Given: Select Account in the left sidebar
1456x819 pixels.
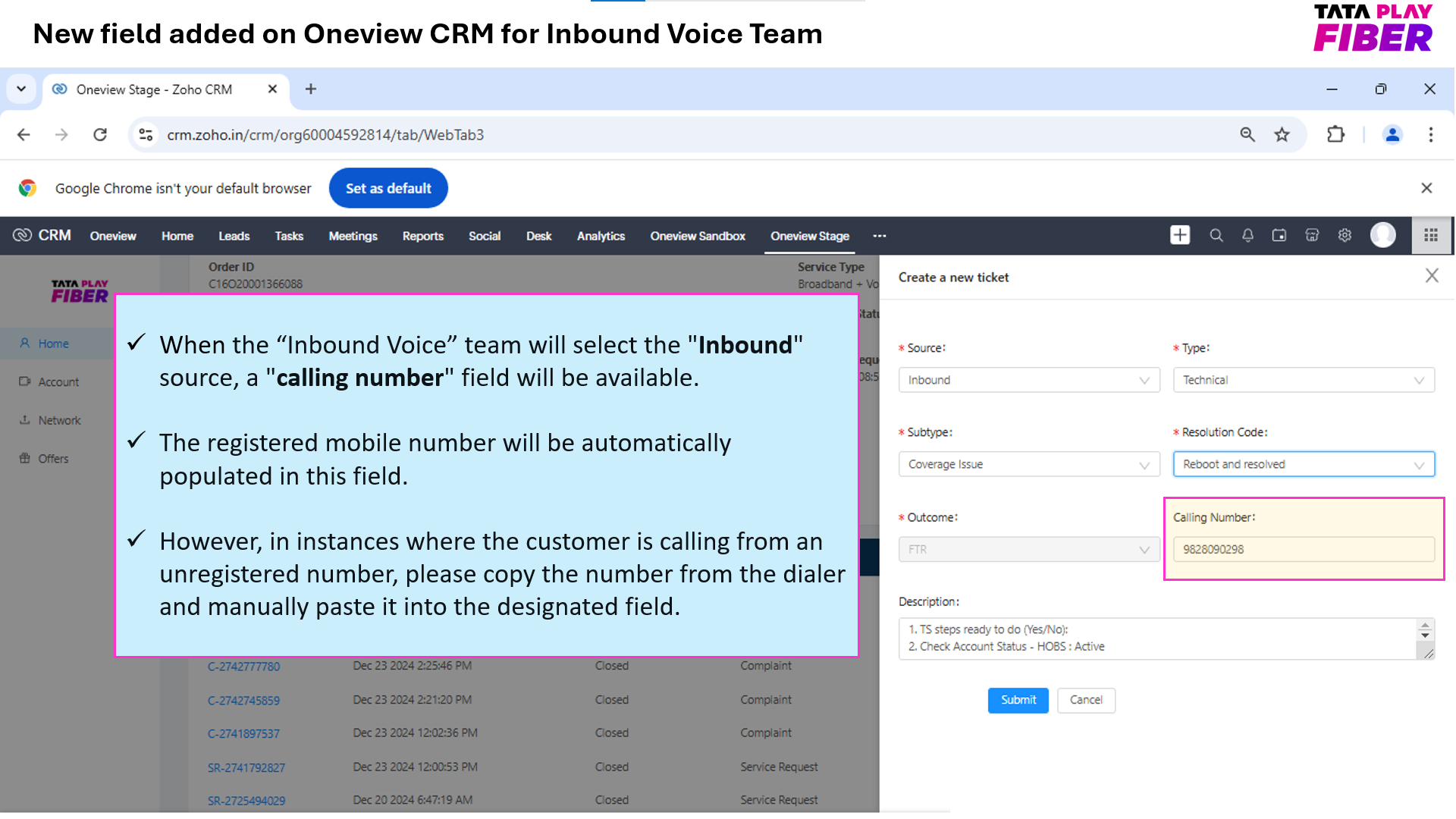Looking at the screenshot, I should 58,382.
